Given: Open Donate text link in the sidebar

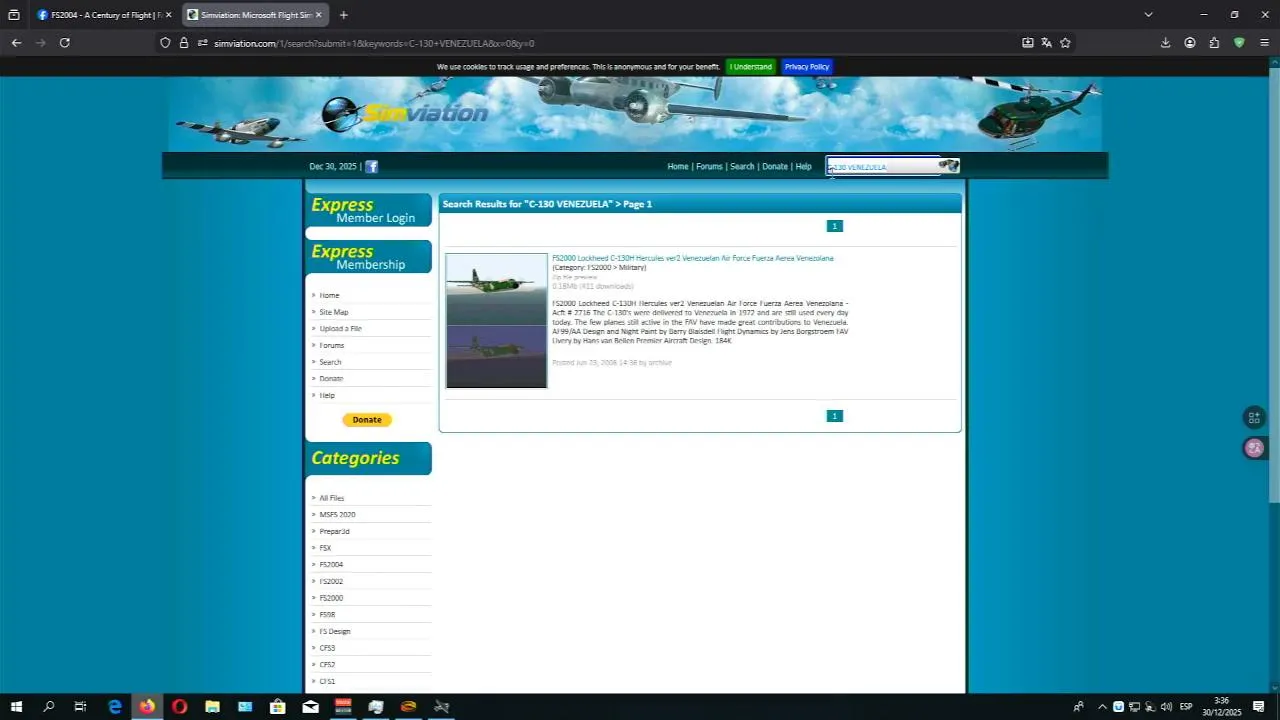Looking at the screenshot, I should click(331, 379).
